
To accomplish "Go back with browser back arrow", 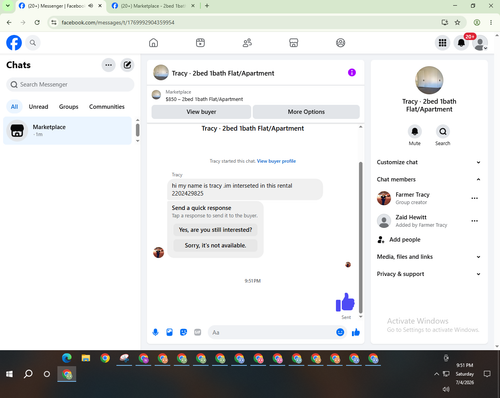I will pos(9,22).
